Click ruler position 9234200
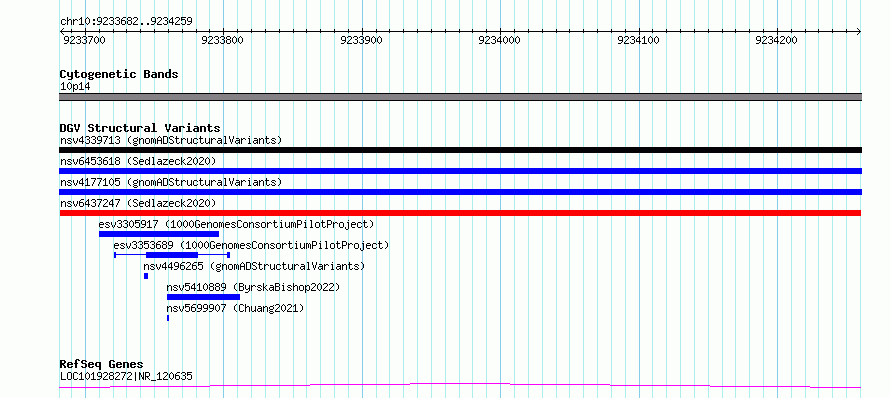The height and width of the screenshot is (398, 890). pyautogui.click(x=776, y=40)
